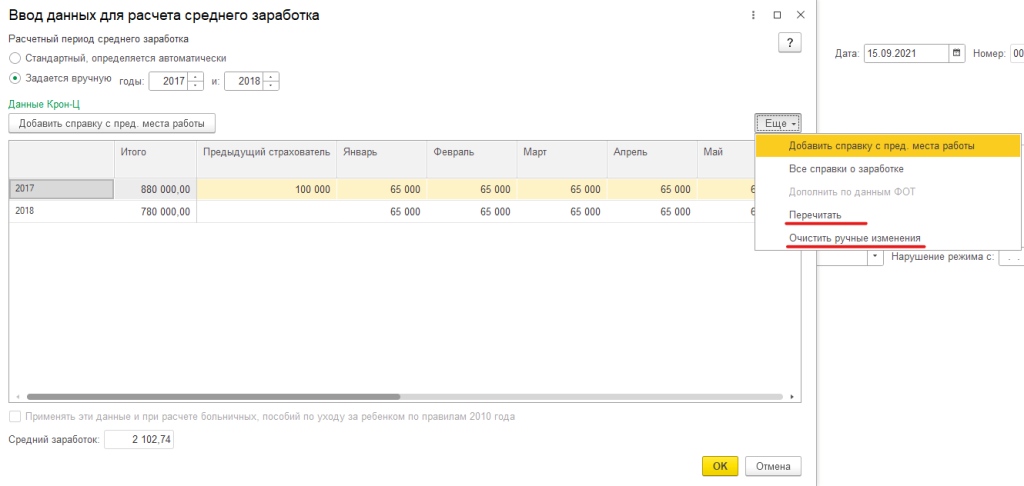Click the help question mark button
This screenshot has width=1024, height=486.
[791, 42]
